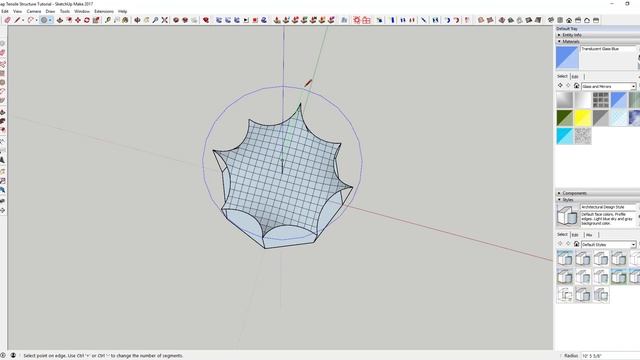Select the Rotate tool
Viewport: 640px width, 360px height.
(x=87, y=20)
